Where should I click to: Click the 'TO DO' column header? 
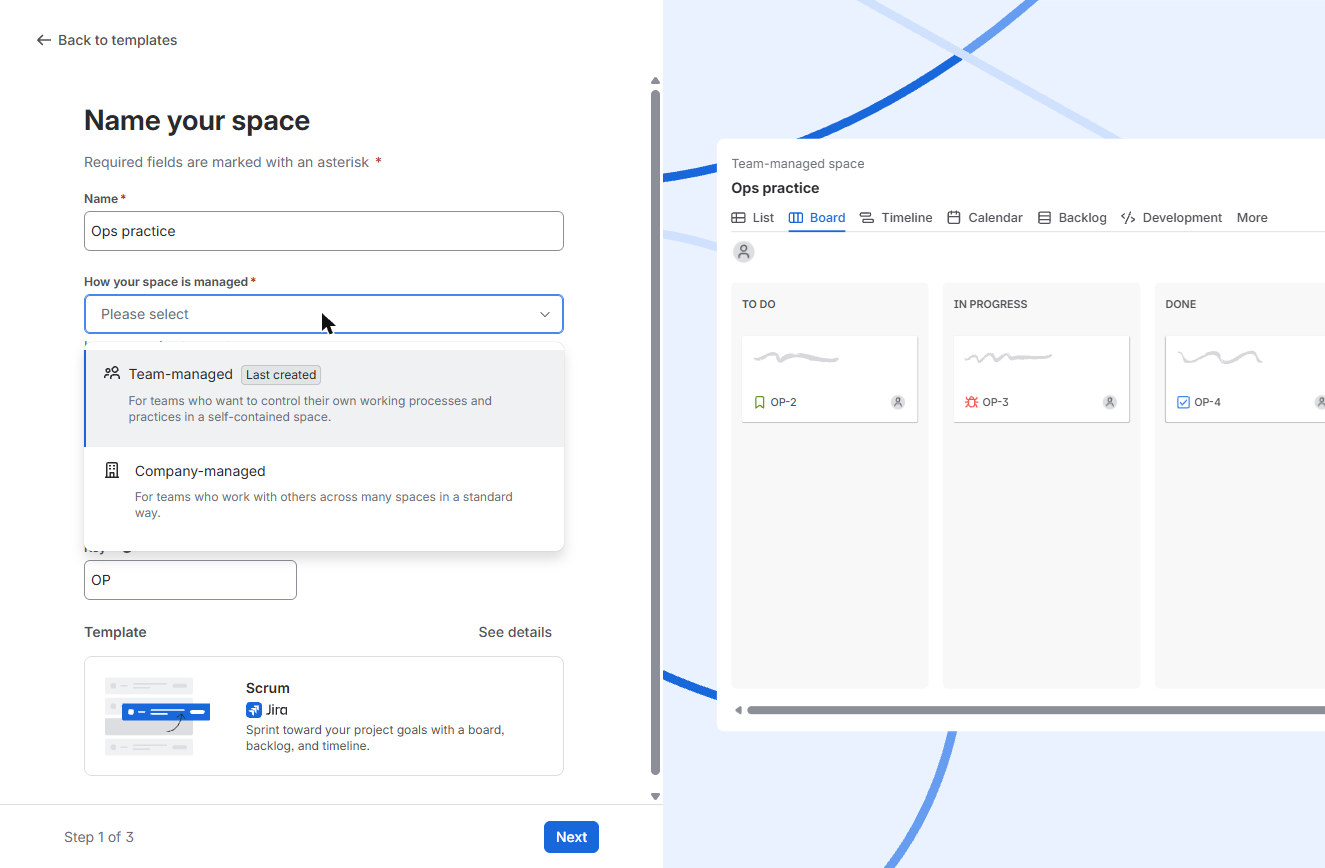(759, 304)
